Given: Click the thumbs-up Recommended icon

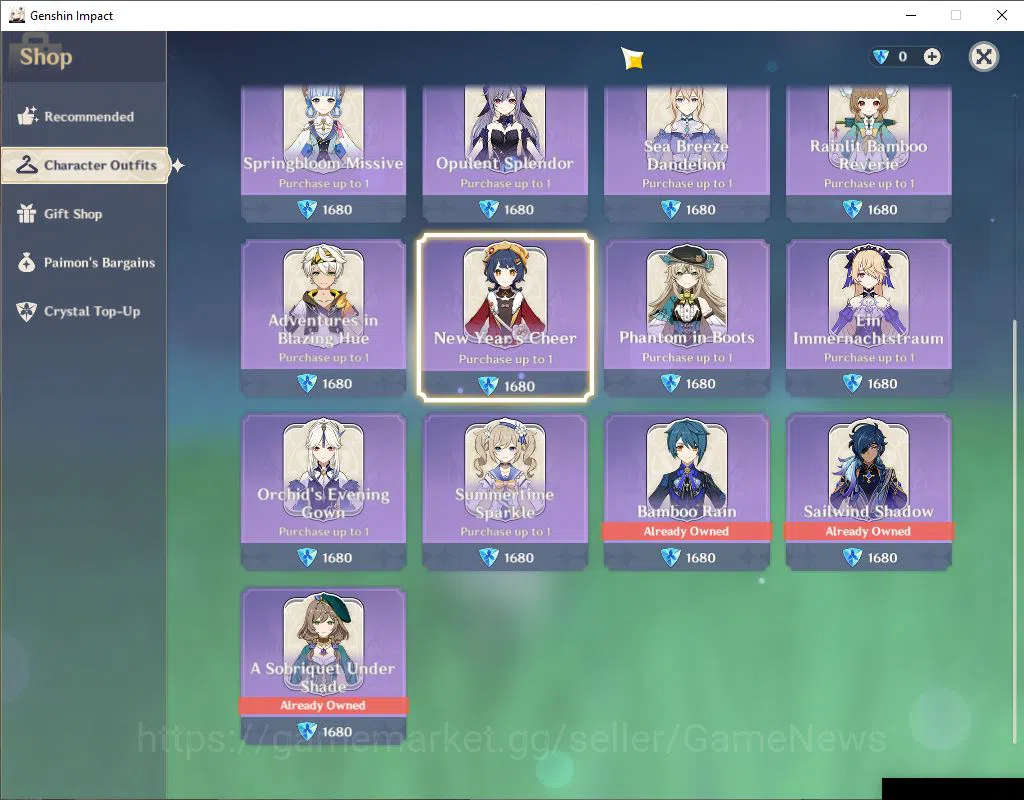Looking at the screenshot, I should (x=27, y=116).
